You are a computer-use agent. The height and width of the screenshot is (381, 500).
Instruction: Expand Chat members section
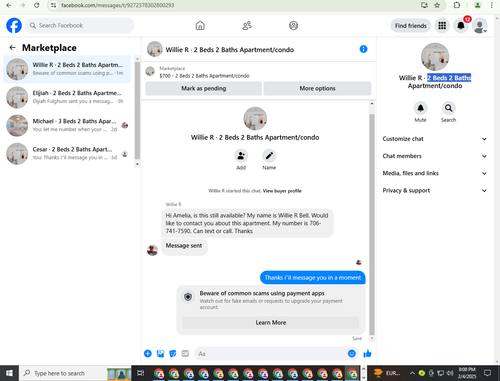point(435,156)
